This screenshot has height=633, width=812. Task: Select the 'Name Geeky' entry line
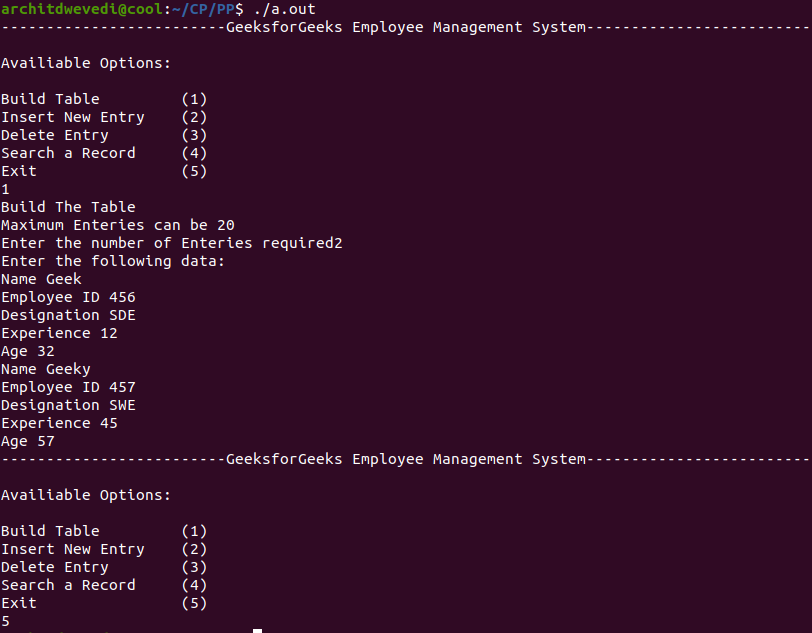46,369
